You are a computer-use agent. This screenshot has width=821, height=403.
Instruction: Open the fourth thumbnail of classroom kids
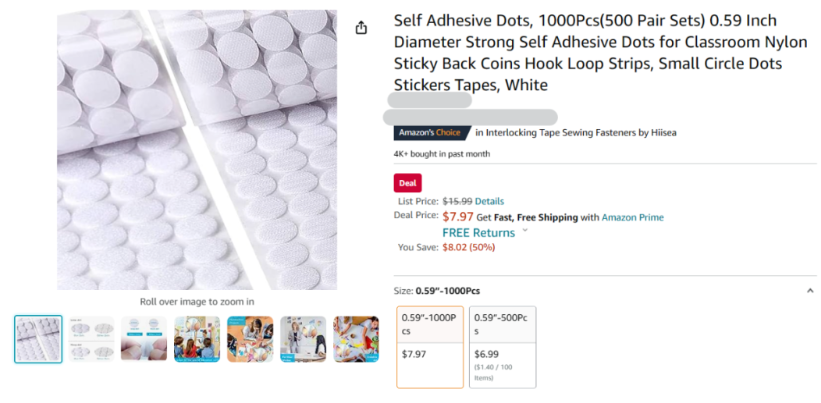[197, 339]
